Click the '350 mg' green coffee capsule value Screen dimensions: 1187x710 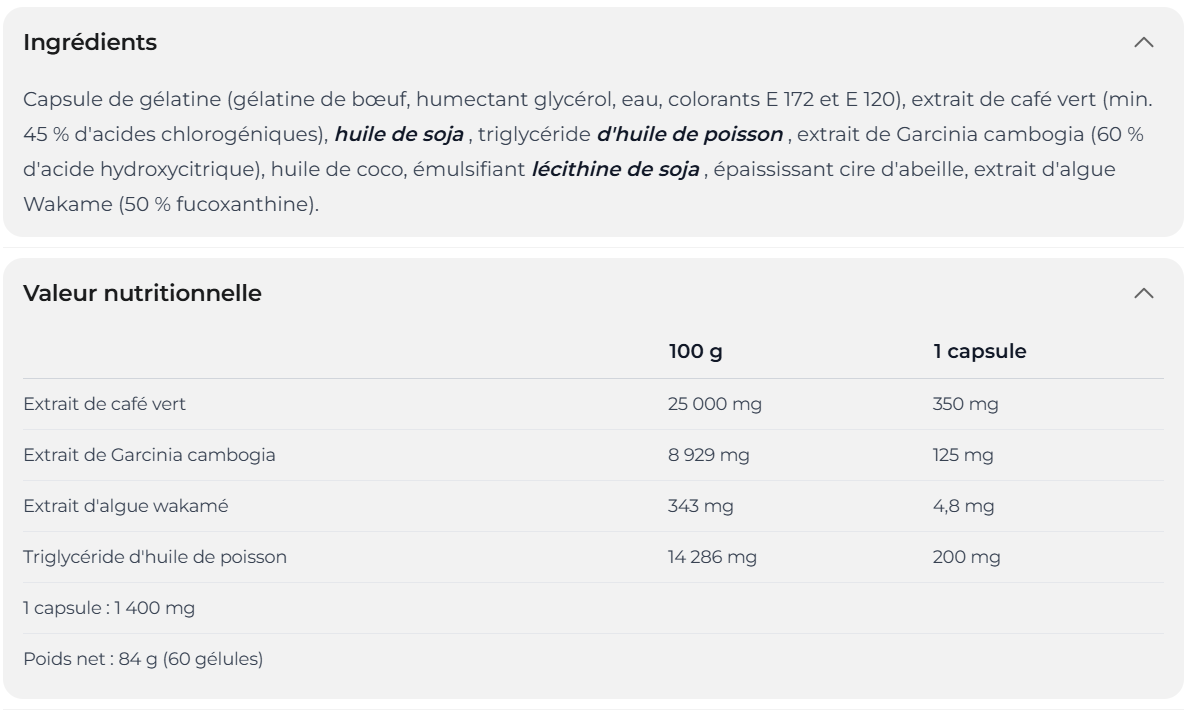tap(965, 404)
